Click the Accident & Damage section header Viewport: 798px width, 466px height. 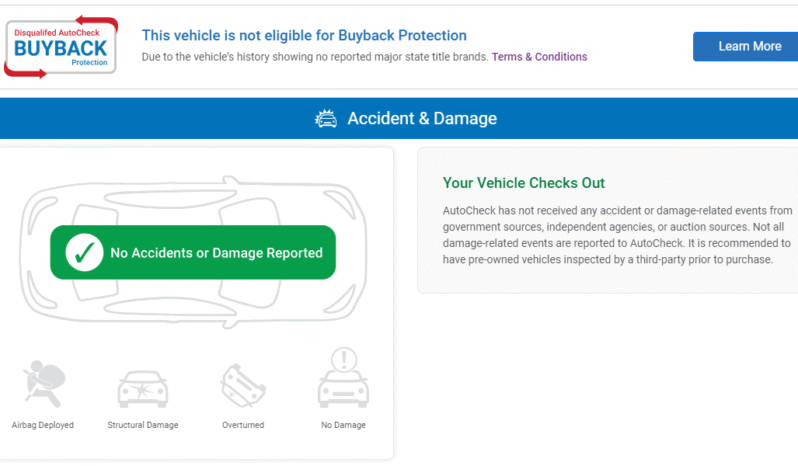[421, 119]
